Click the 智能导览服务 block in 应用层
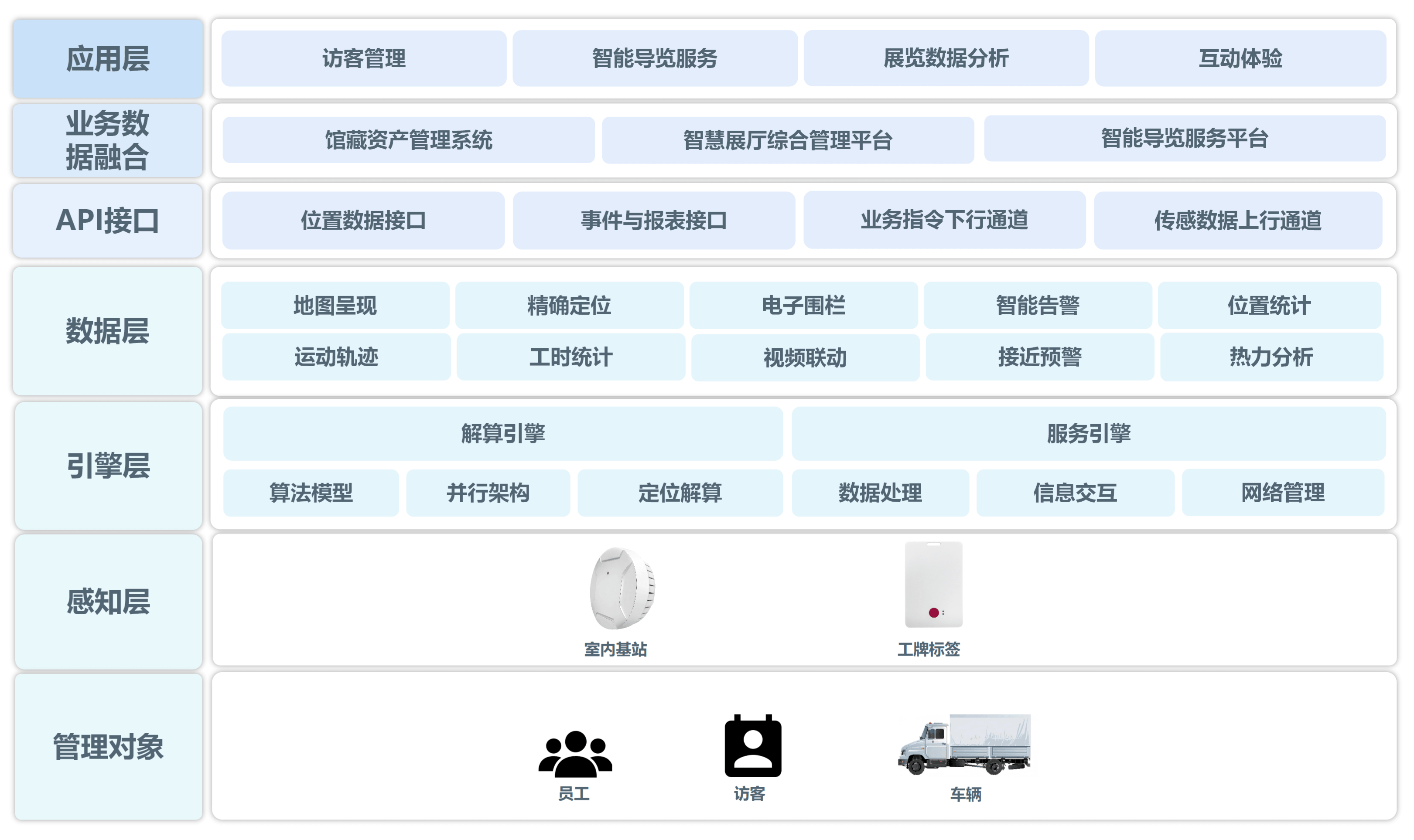The width and height of the screenshot is (1414, 840). click(x=655, y=58)
